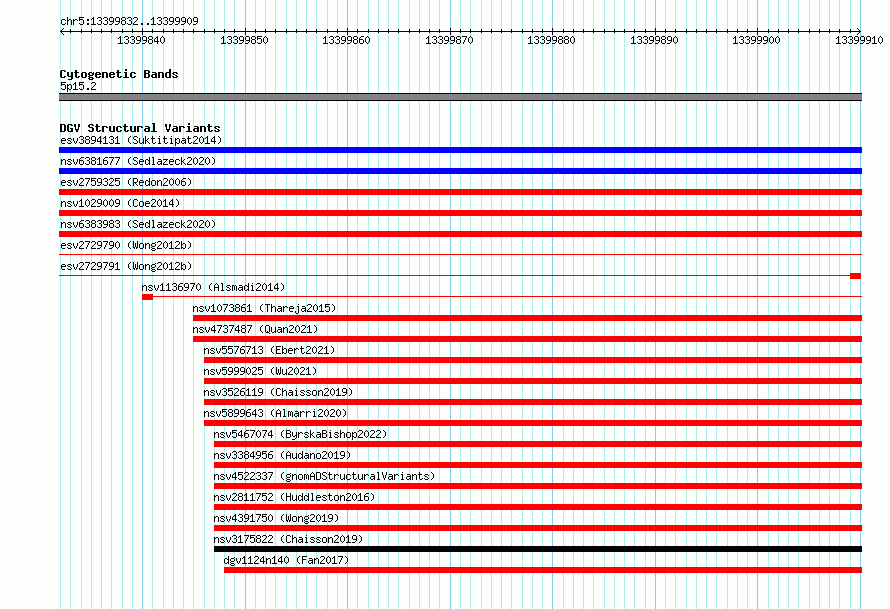Click the red bar under nsv3384956
Image resolution: width=890 pixels, height=609 pixels.
538,465
